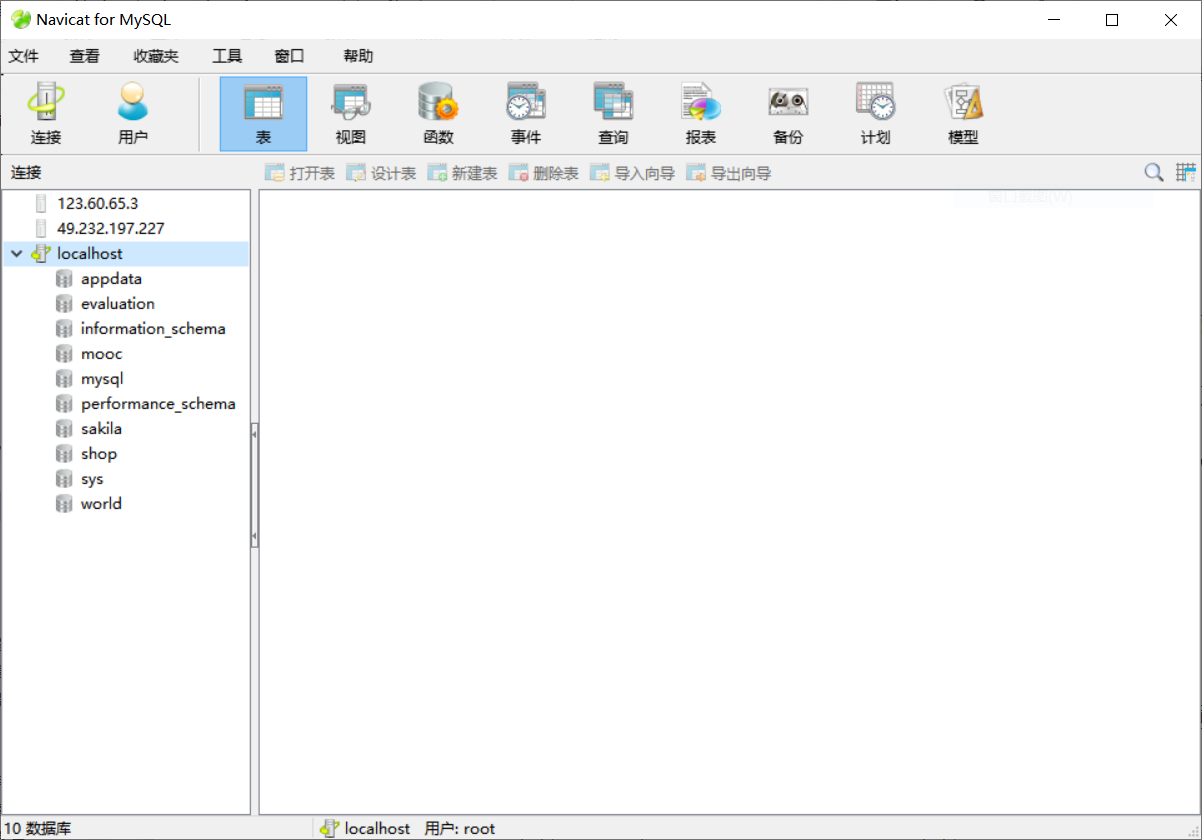Select the 事件 (Event) toolbar icon
The image size is (1202, 840).
[526, 114]
